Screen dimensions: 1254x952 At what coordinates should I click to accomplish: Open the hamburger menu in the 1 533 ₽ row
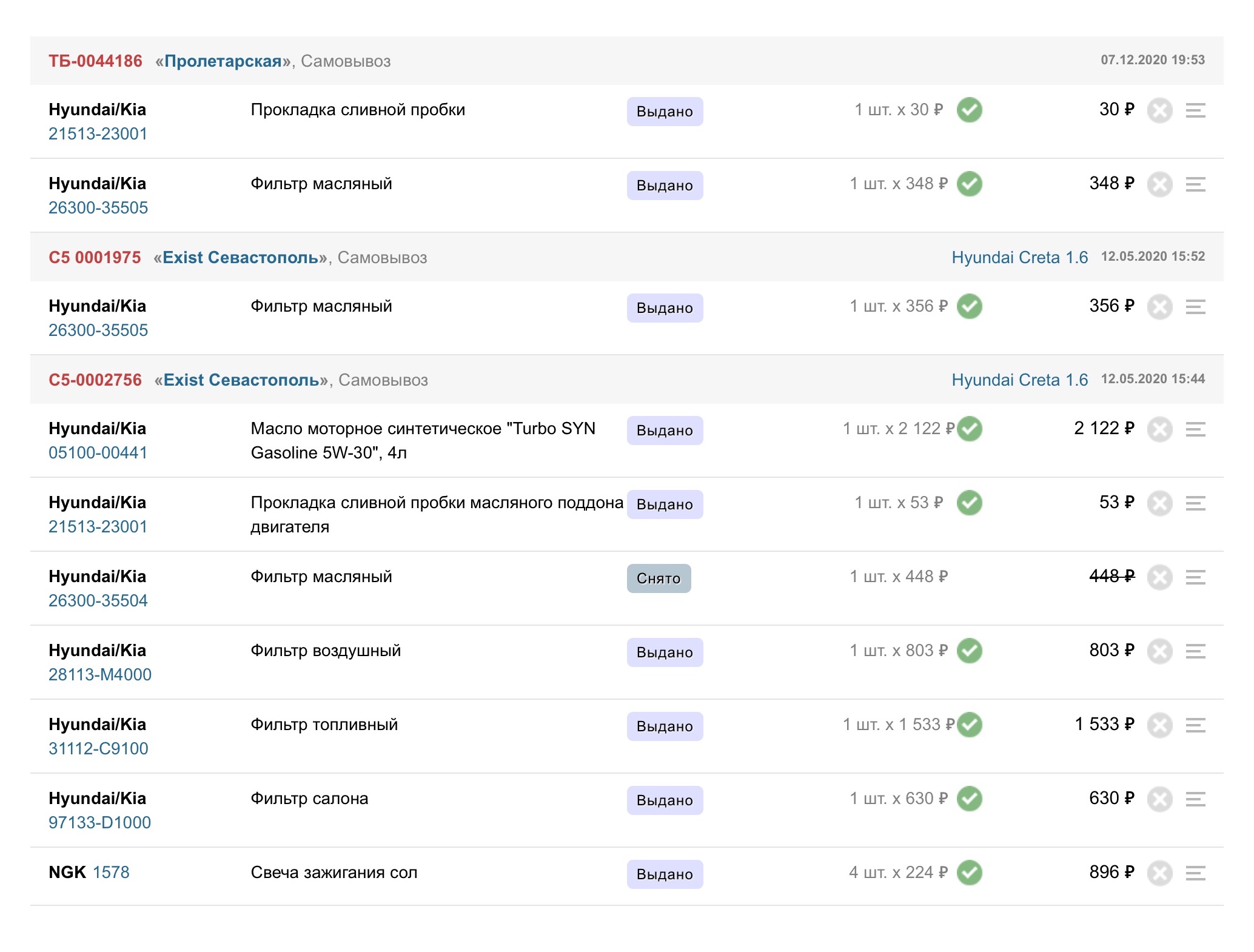(x=1195, y=725)
